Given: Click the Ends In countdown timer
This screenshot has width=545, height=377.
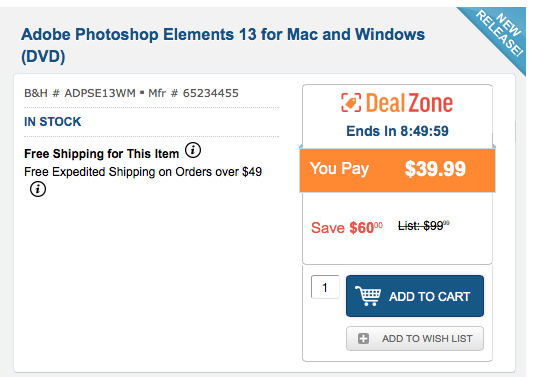Looking at the screenshot, I should point(397,131).
